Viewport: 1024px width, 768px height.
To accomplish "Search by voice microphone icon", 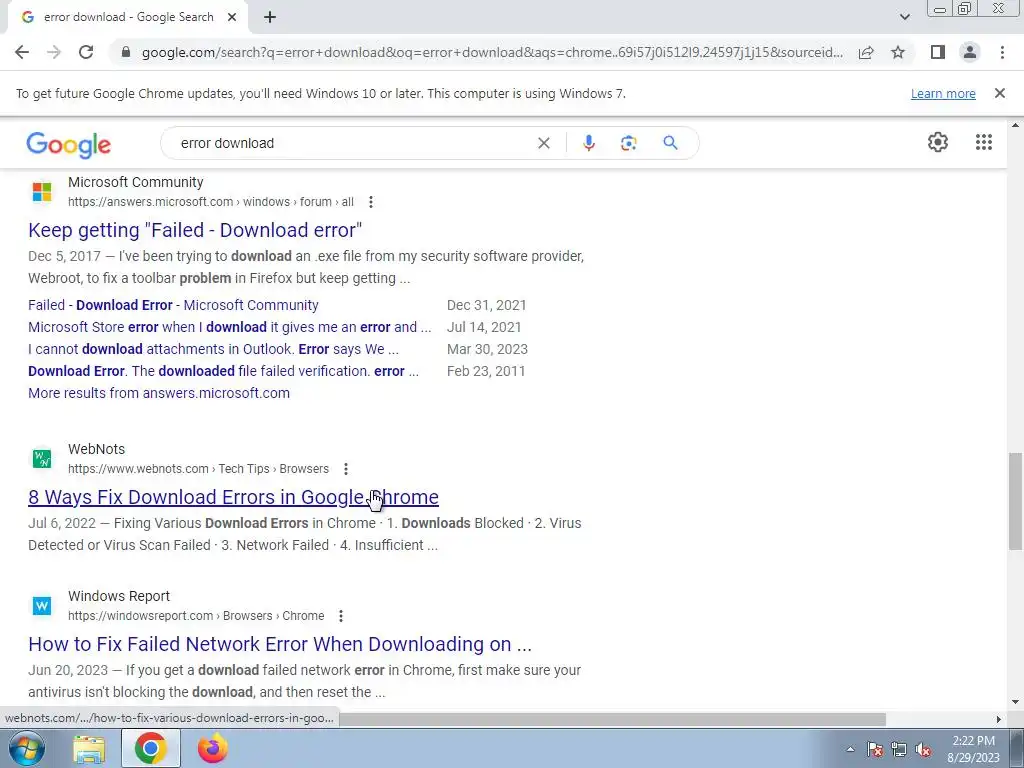I will pos(588,143).
